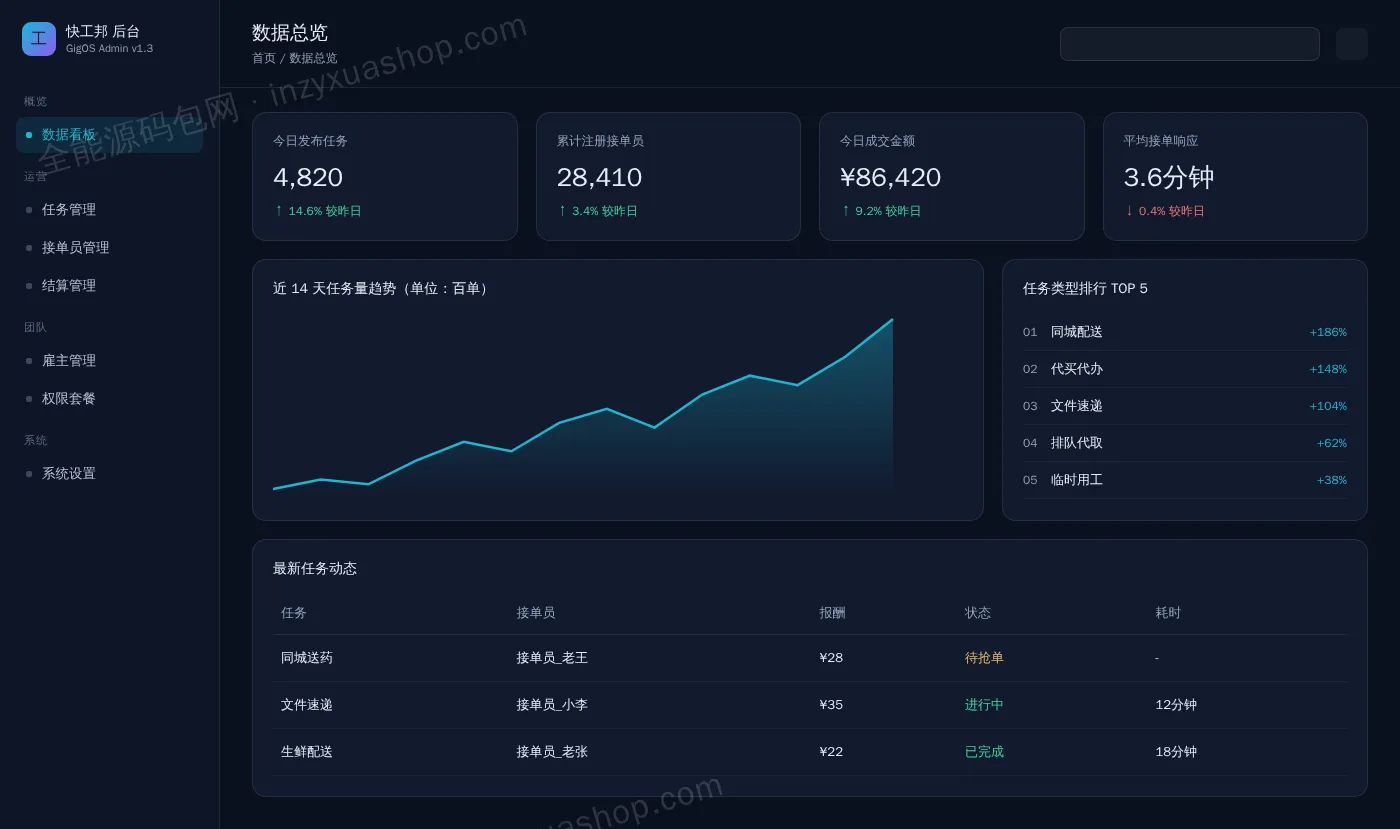The image size is (1400, 829).
Task: Go to 任务管理 in the sidebar
Action: 110,210
